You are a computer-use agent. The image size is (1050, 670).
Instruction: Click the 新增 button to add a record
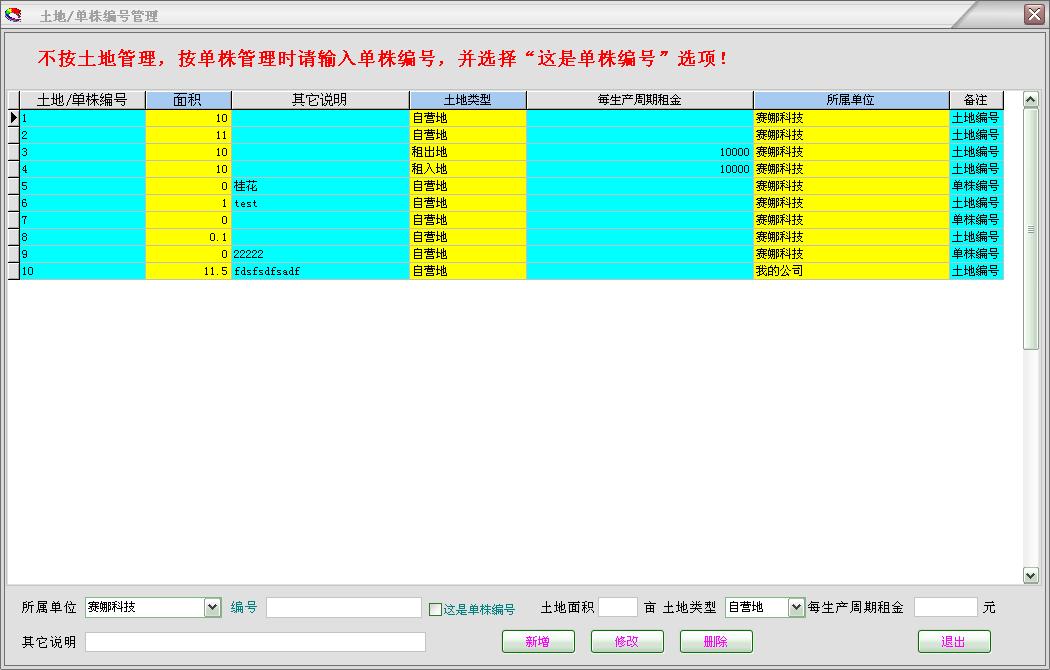pyautogui.click(x=538, y=641)
